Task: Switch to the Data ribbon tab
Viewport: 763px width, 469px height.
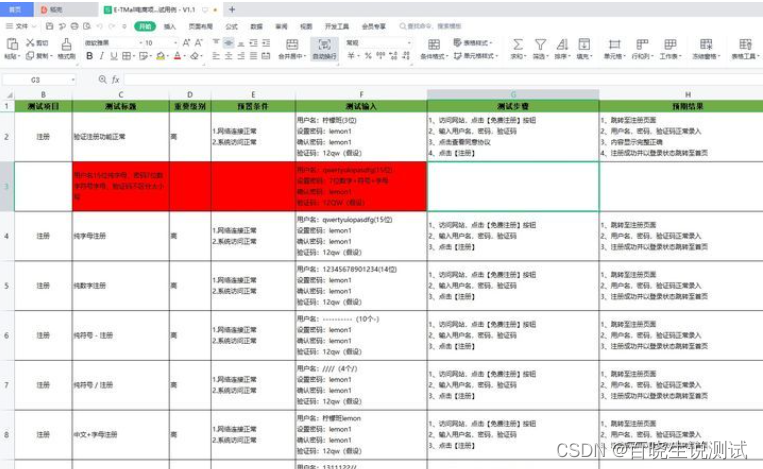Action: pos(256,26)
